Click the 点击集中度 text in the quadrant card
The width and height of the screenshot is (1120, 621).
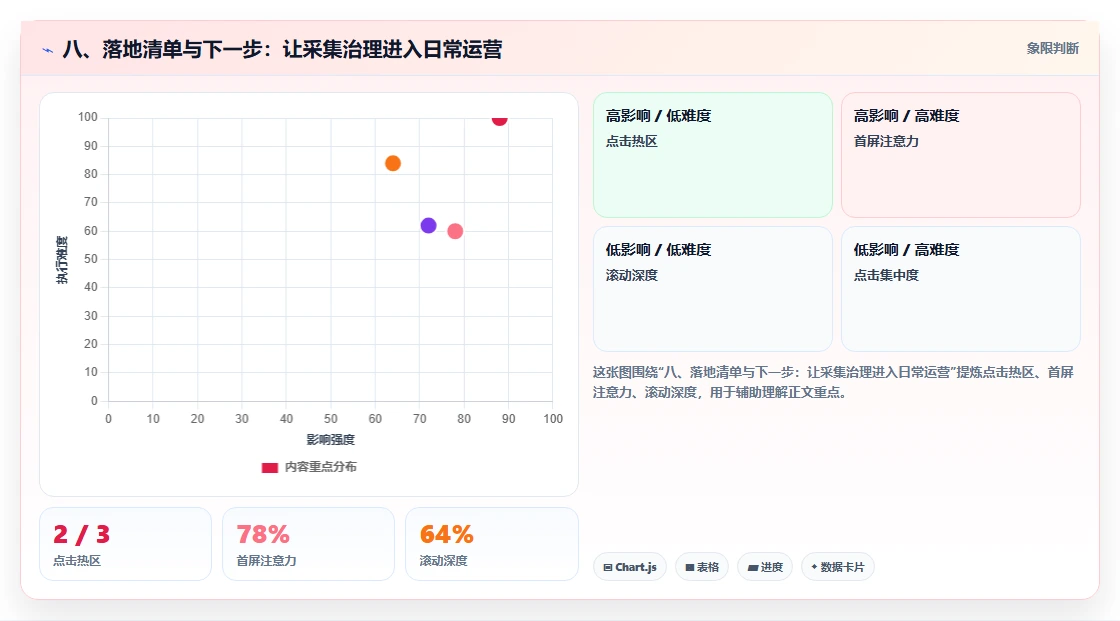886,275
